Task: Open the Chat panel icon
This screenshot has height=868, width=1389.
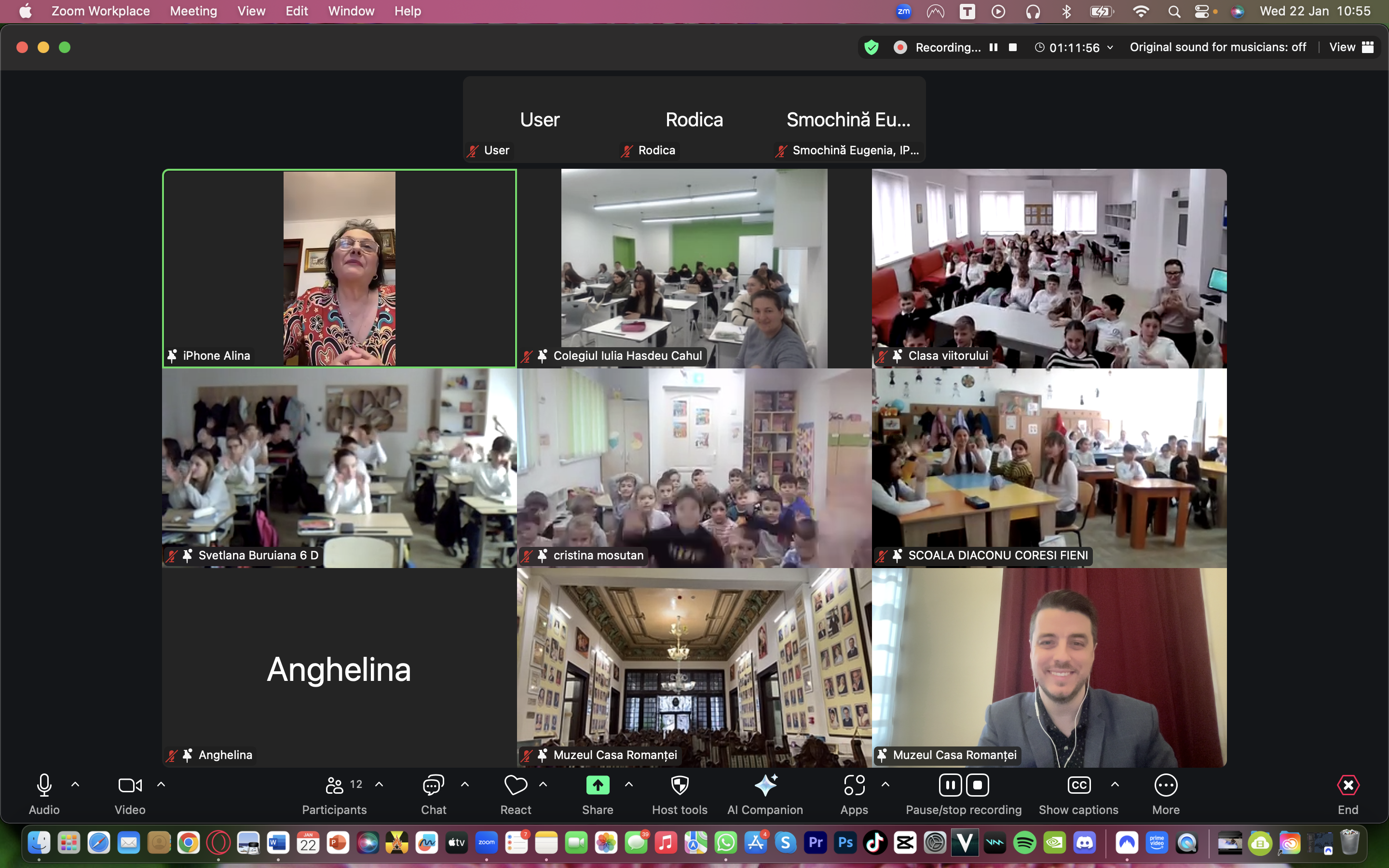Action: [434, 786]
